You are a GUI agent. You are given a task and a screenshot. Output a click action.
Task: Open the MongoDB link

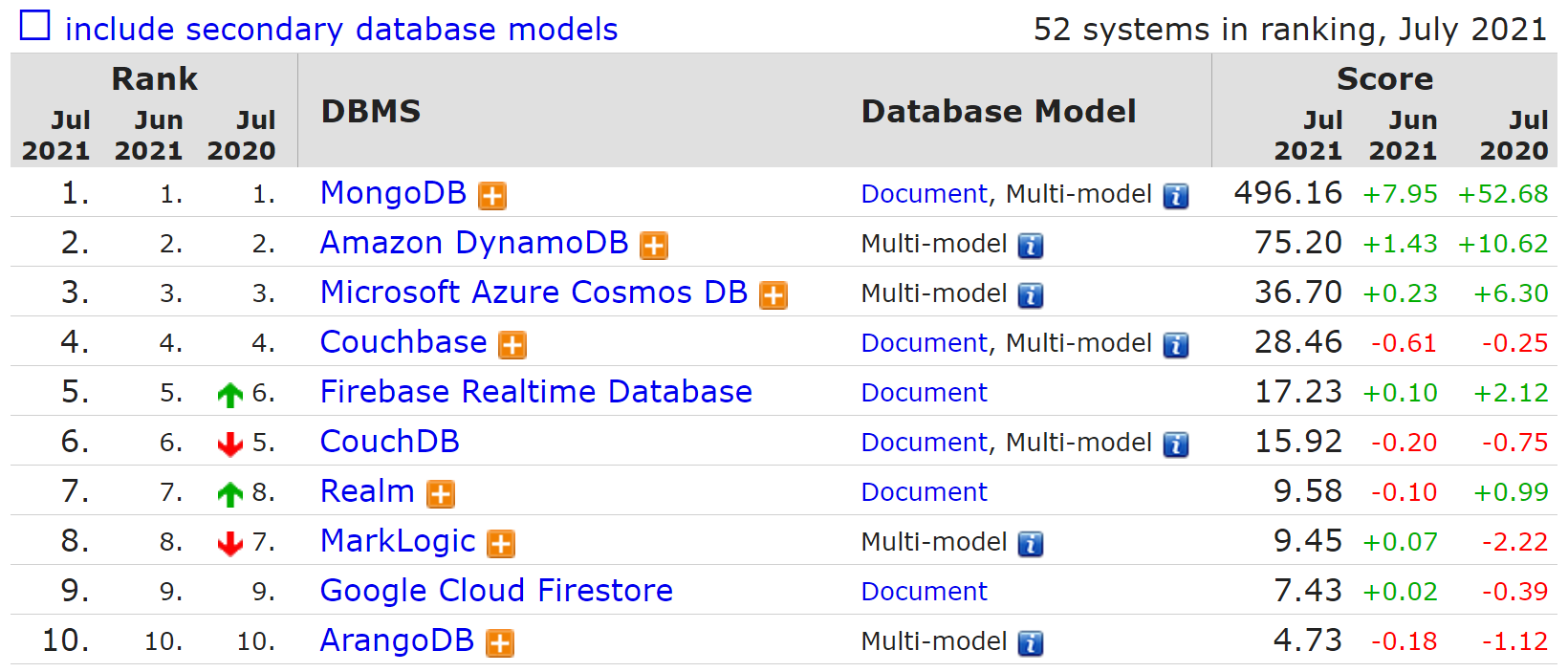point(393,193)
